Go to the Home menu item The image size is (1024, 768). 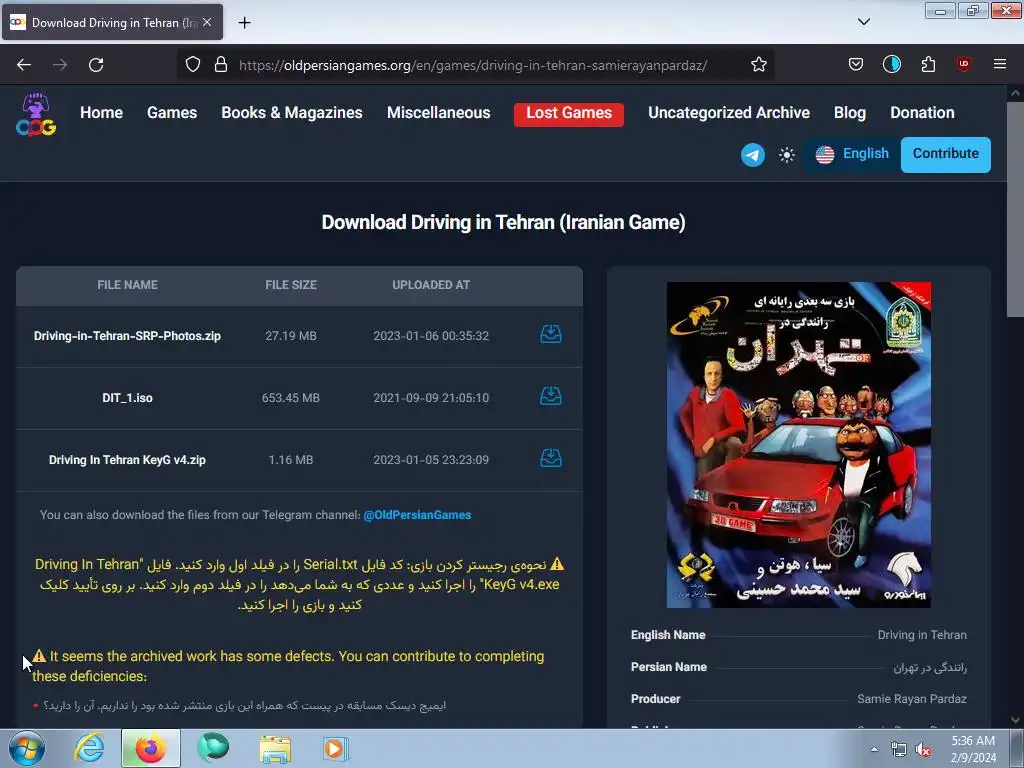101,113
